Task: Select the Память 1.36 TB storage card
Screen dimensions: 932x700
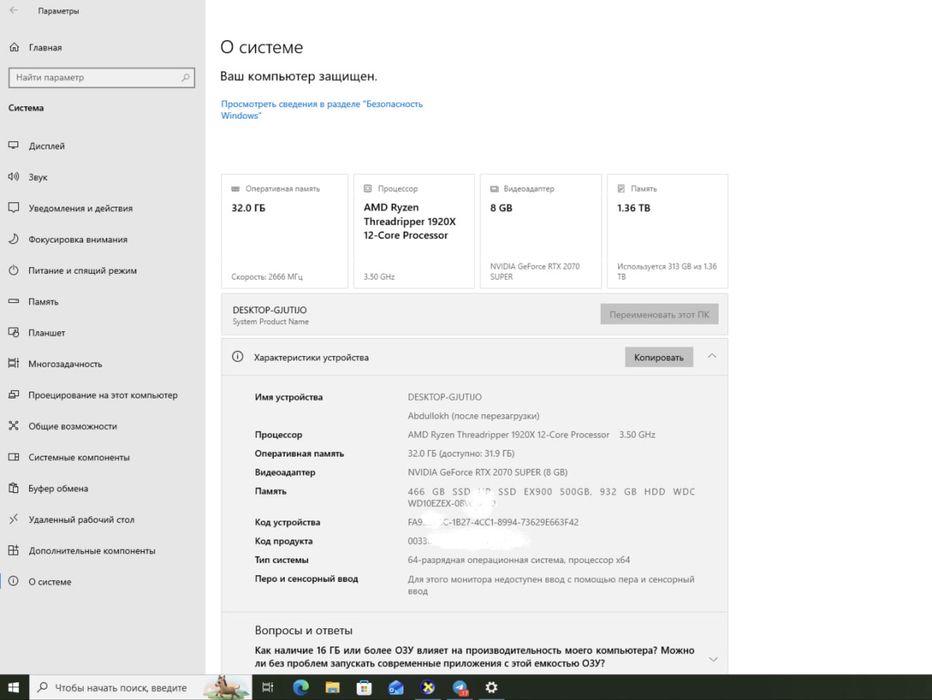Action: 667,231
